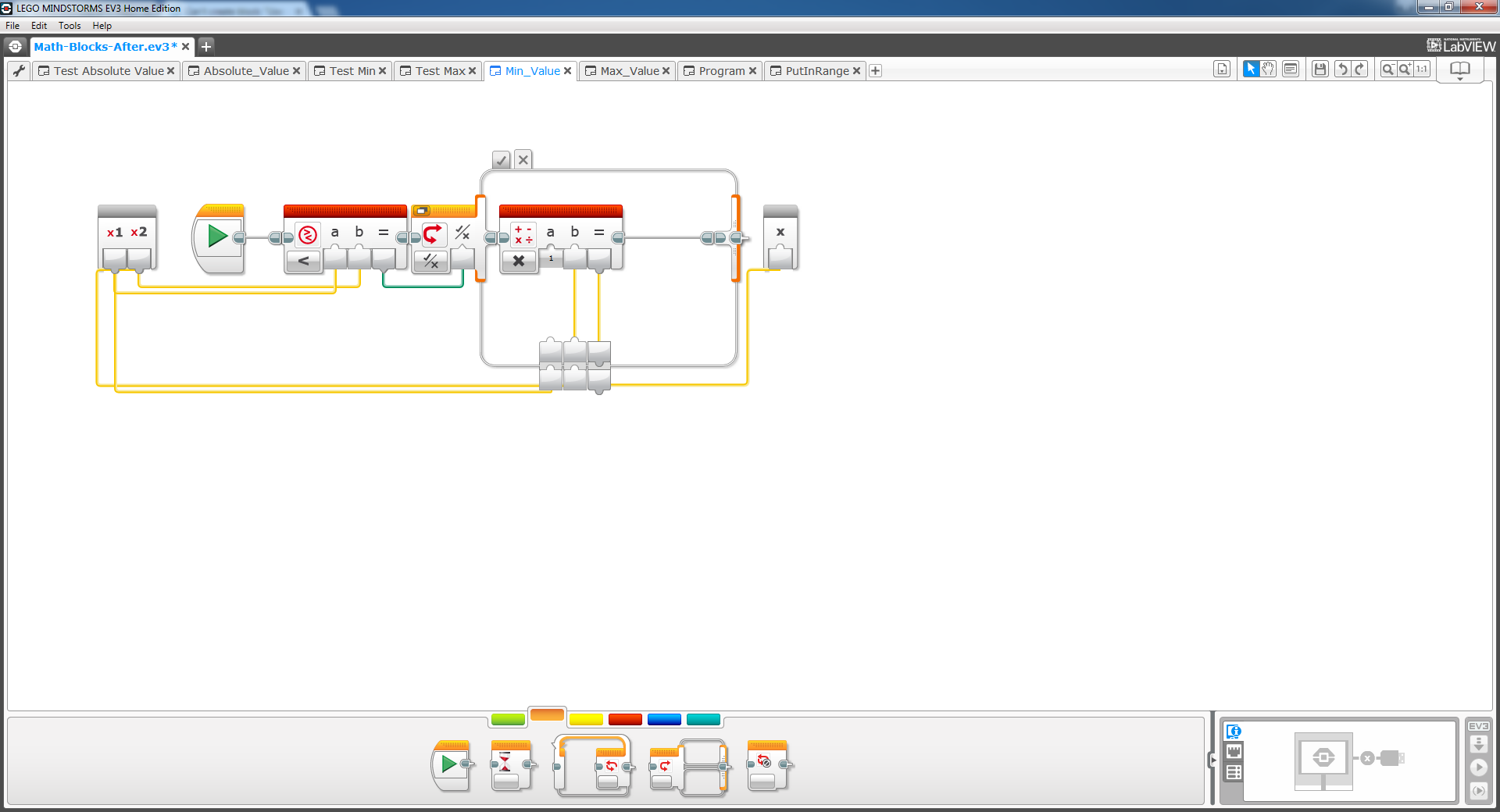Click the Comment tool icon
This screenshot has width=1500, height=812.
point(1291,69)
